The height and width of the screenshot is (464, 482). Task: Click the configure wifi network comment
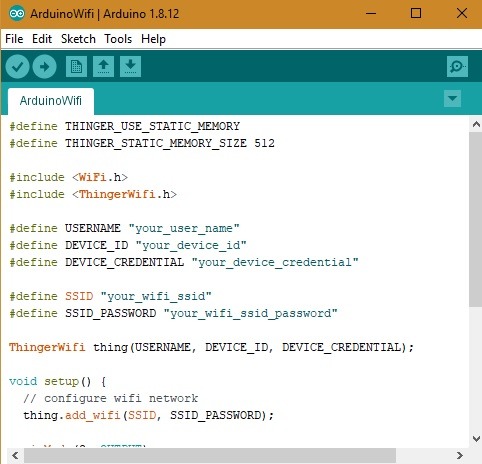point(111,398)
